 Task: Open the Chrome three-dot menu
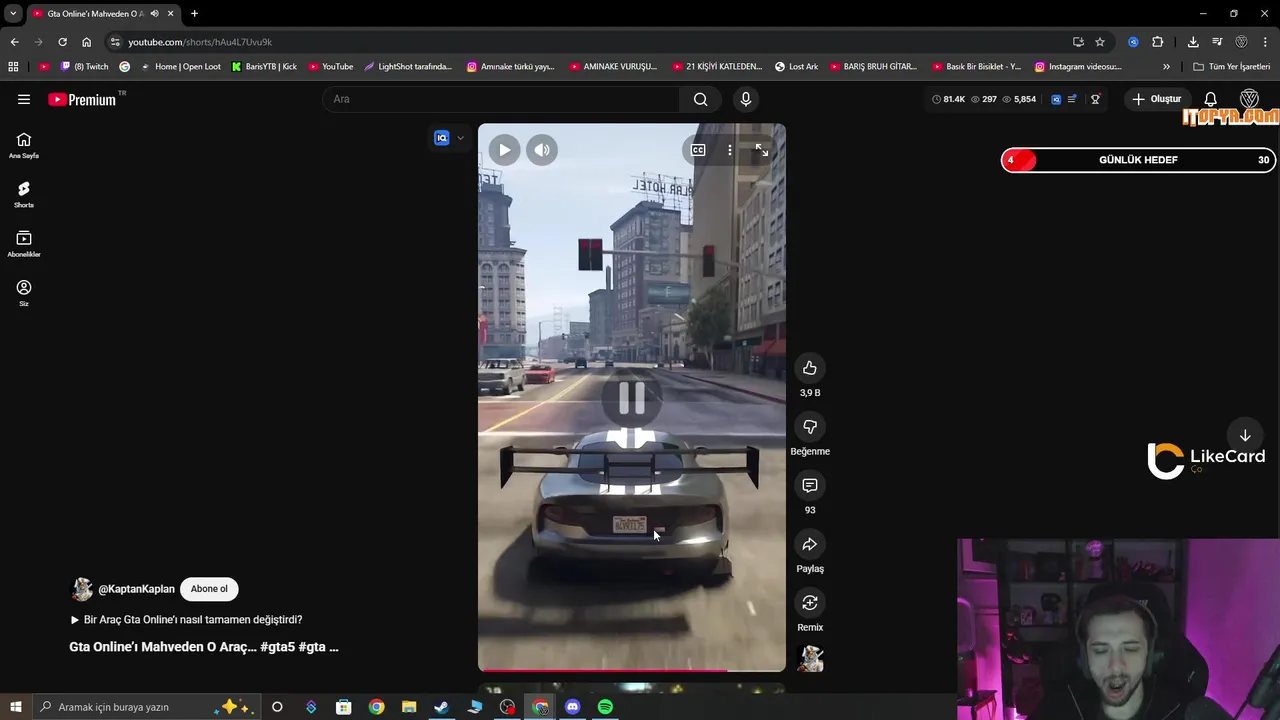click(x=1265, y=42)
